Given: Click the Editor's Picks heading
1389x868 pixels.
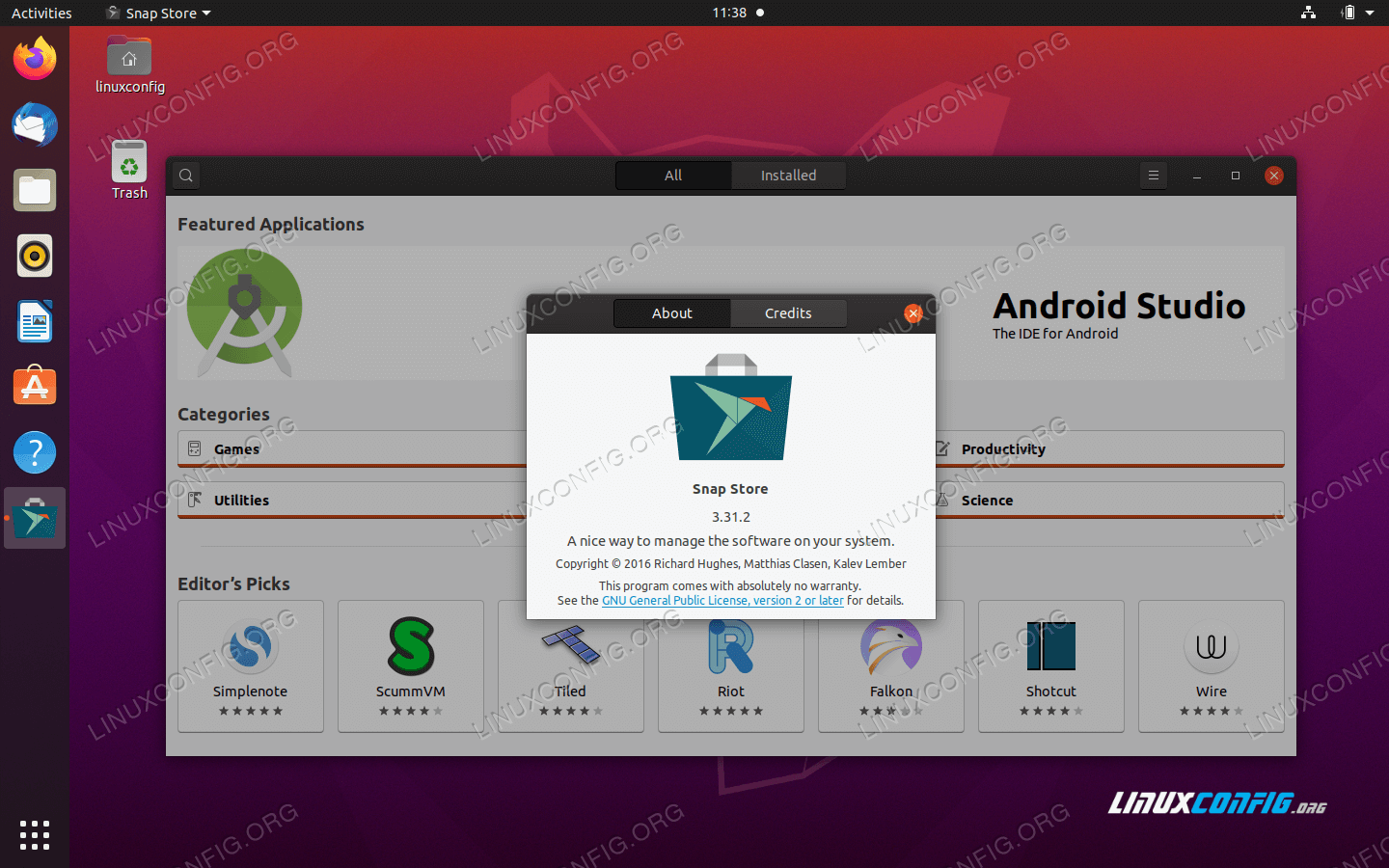Looking at the screenshot, I should tap(233, 584).
